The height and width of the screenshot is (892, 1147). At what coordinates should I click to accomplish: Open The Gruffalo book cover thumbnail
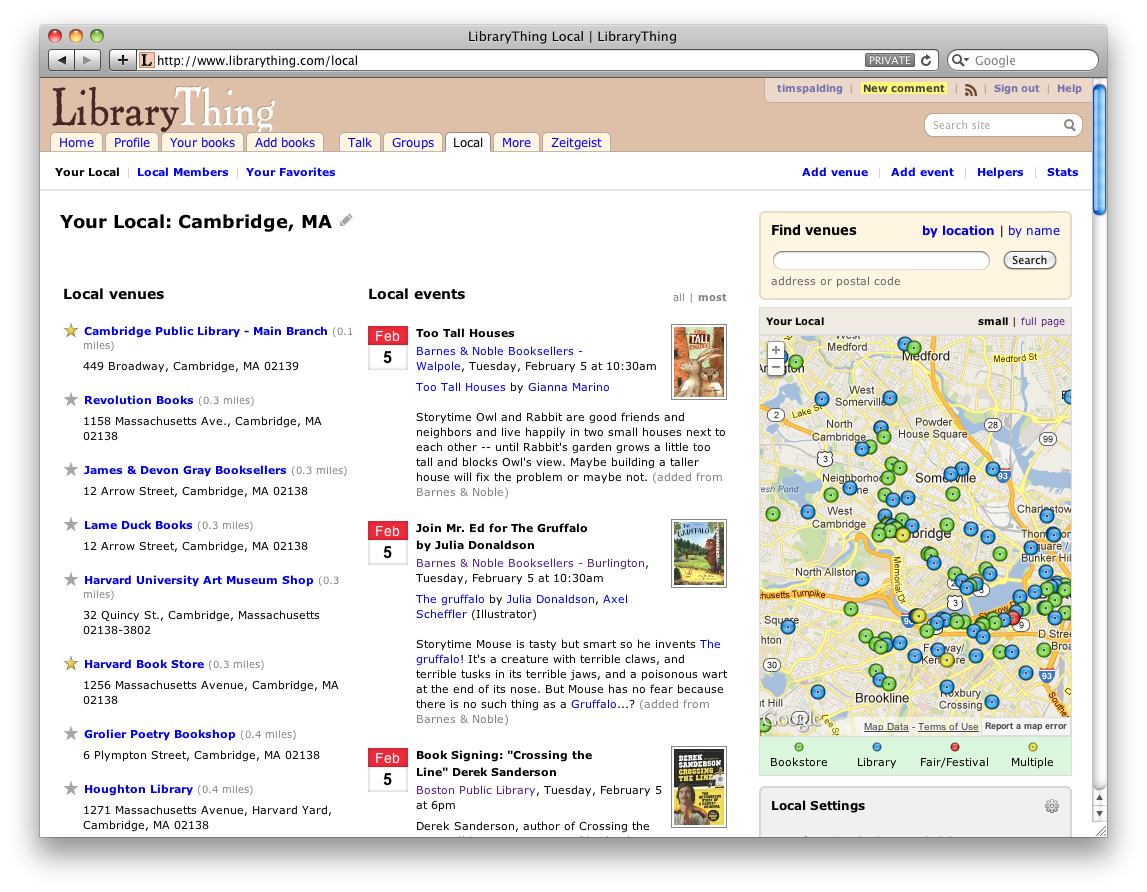699,553
